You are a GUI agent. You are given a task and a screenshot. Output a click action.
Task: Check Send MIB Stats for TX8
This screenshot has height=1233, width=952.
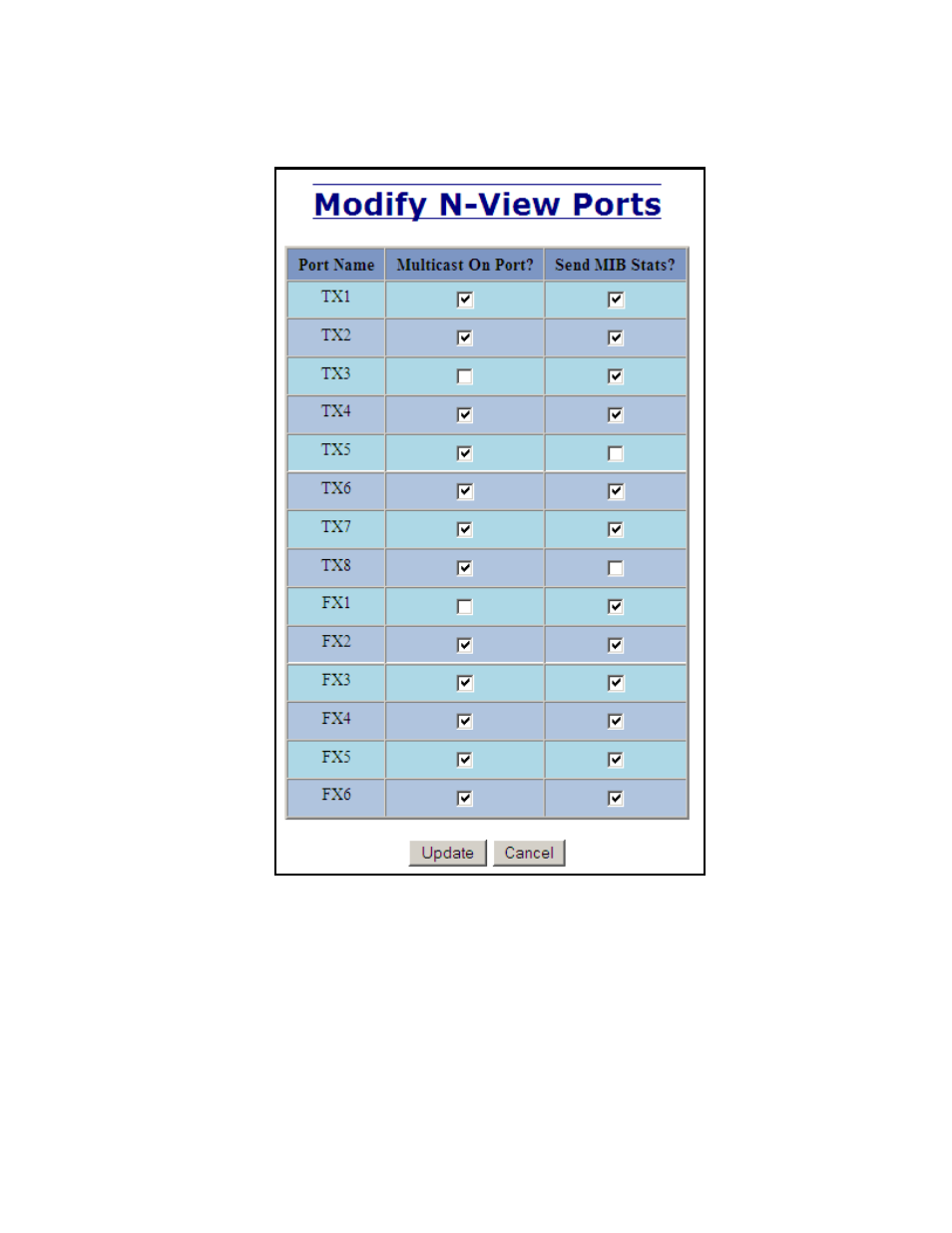[616, 568]
